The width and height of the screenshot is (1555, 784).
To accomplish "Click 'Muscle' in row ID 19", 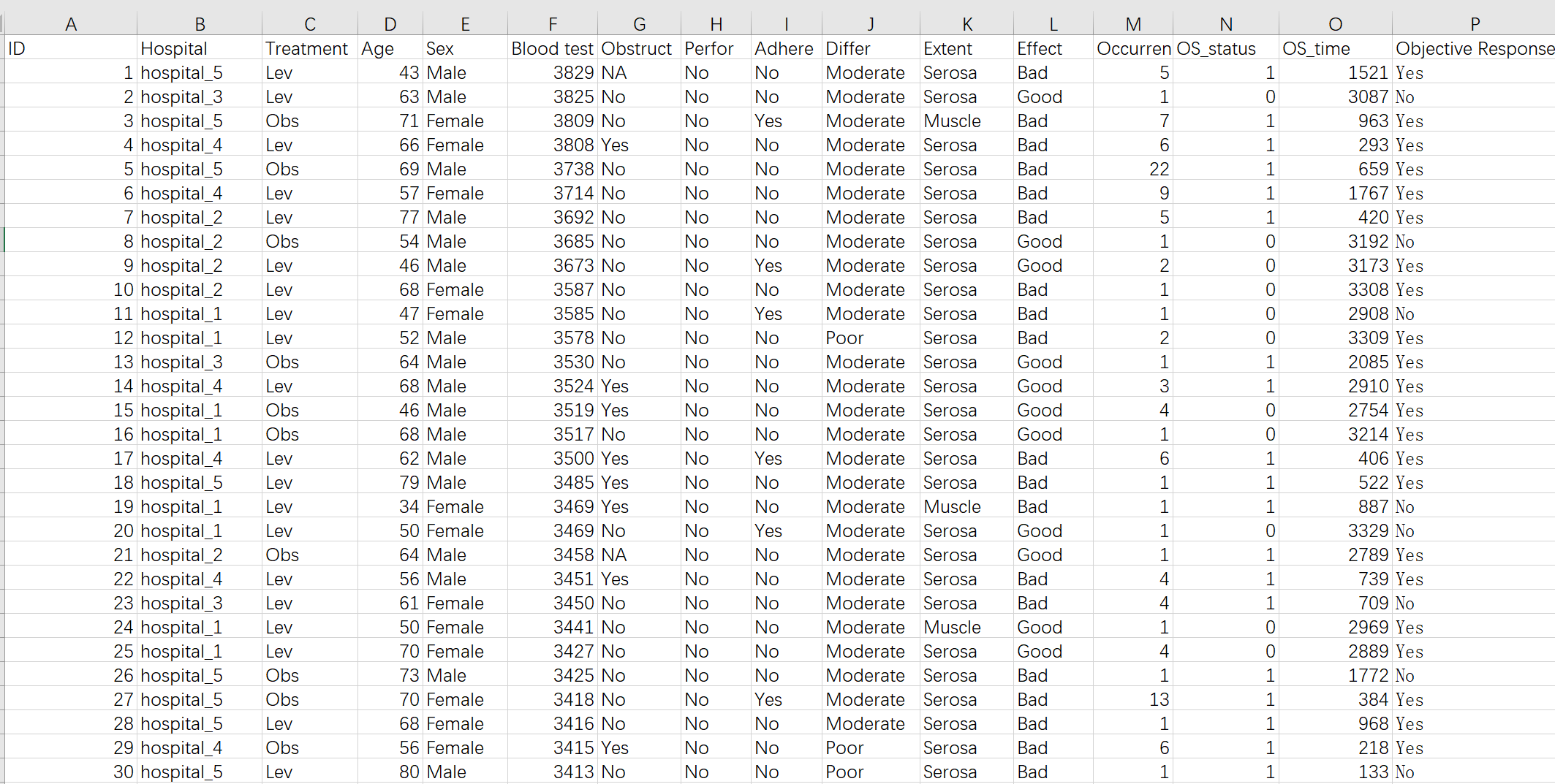I will click(x=966, y=506).
